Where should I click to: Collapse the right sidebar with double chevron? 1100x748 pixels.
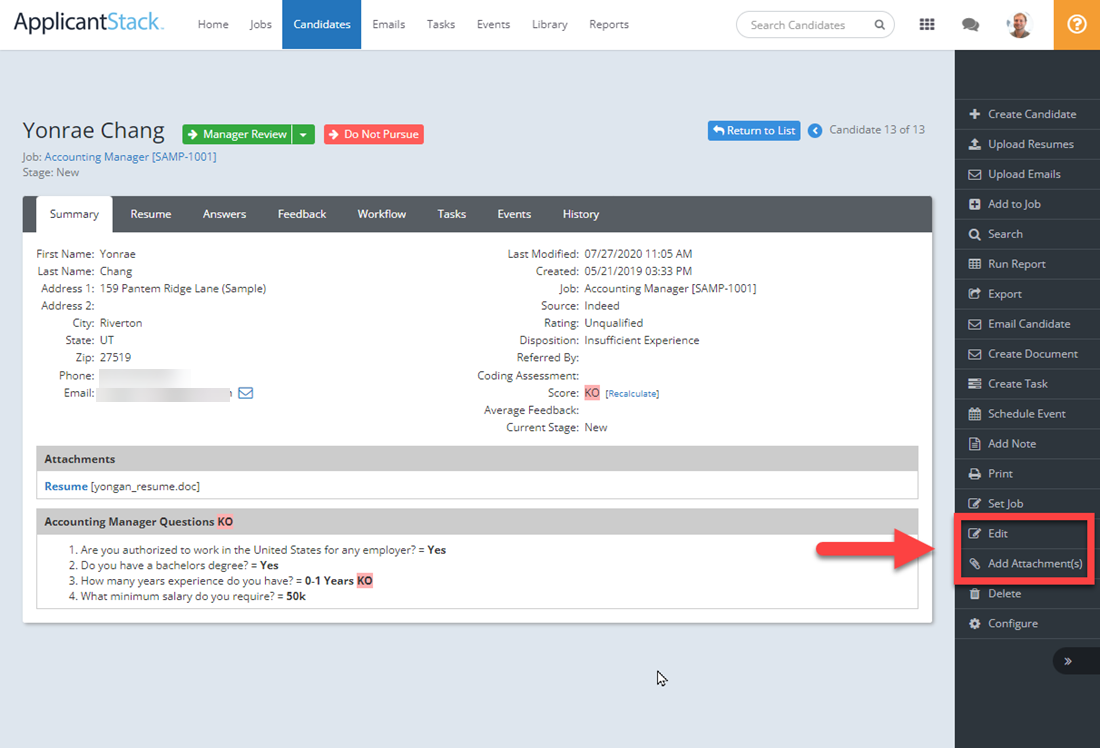[1068, 661]
